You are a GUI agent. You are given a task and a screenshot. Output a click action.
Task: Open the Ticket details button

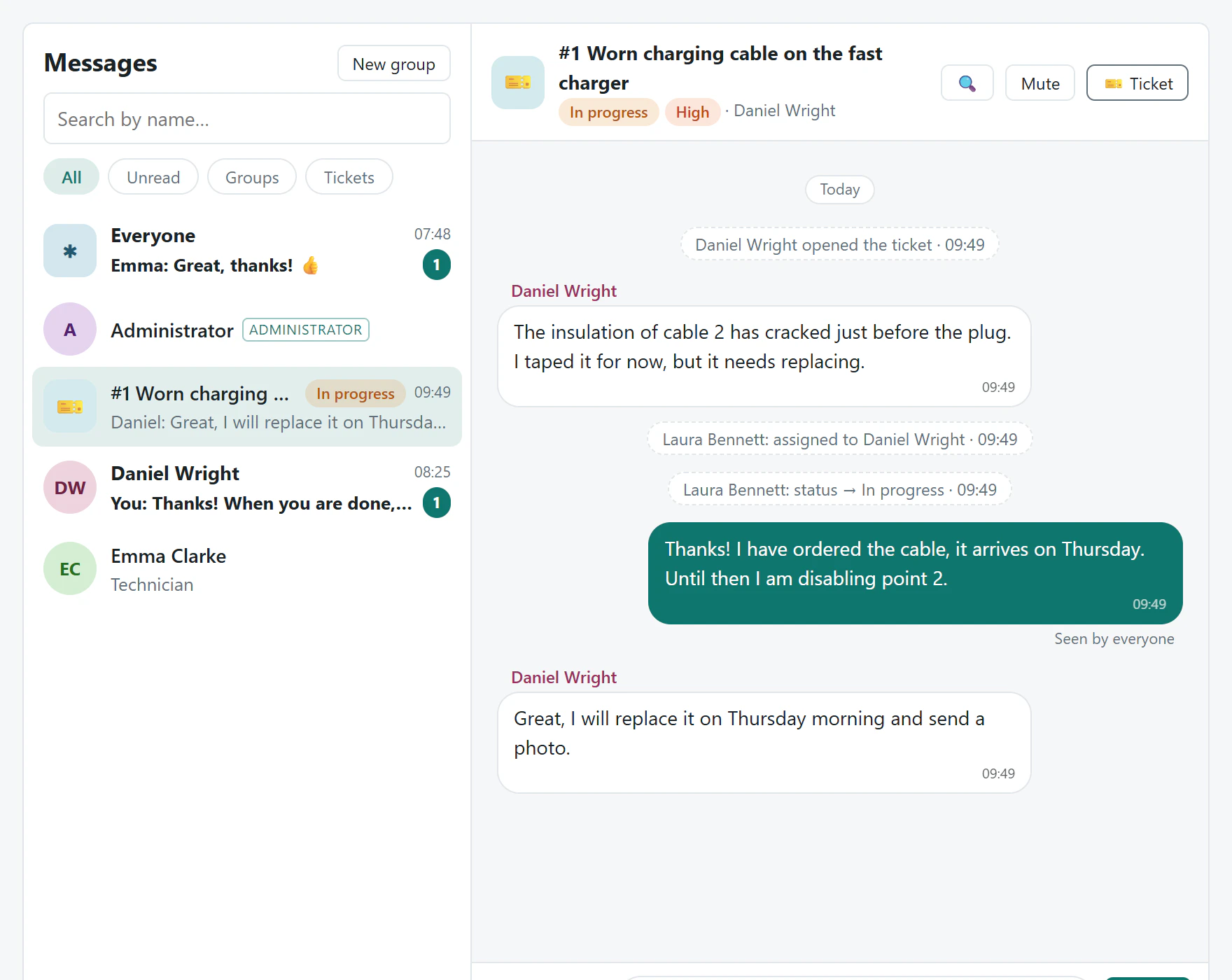tap(1137, 83)
